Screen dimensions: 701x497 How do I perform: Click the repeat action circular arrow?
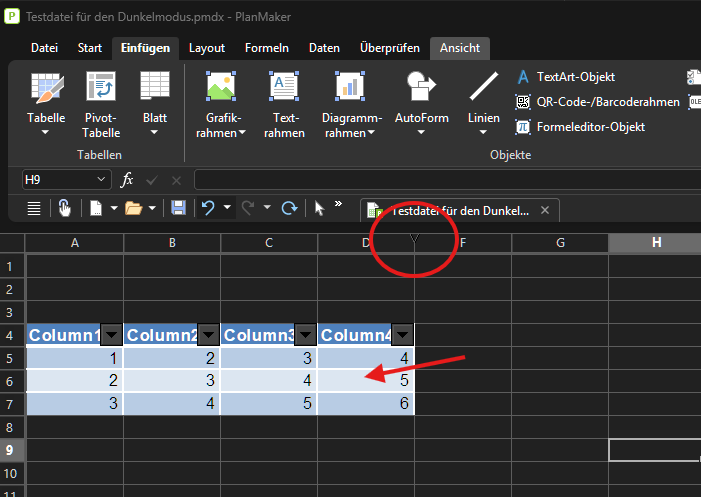(289, 208)
